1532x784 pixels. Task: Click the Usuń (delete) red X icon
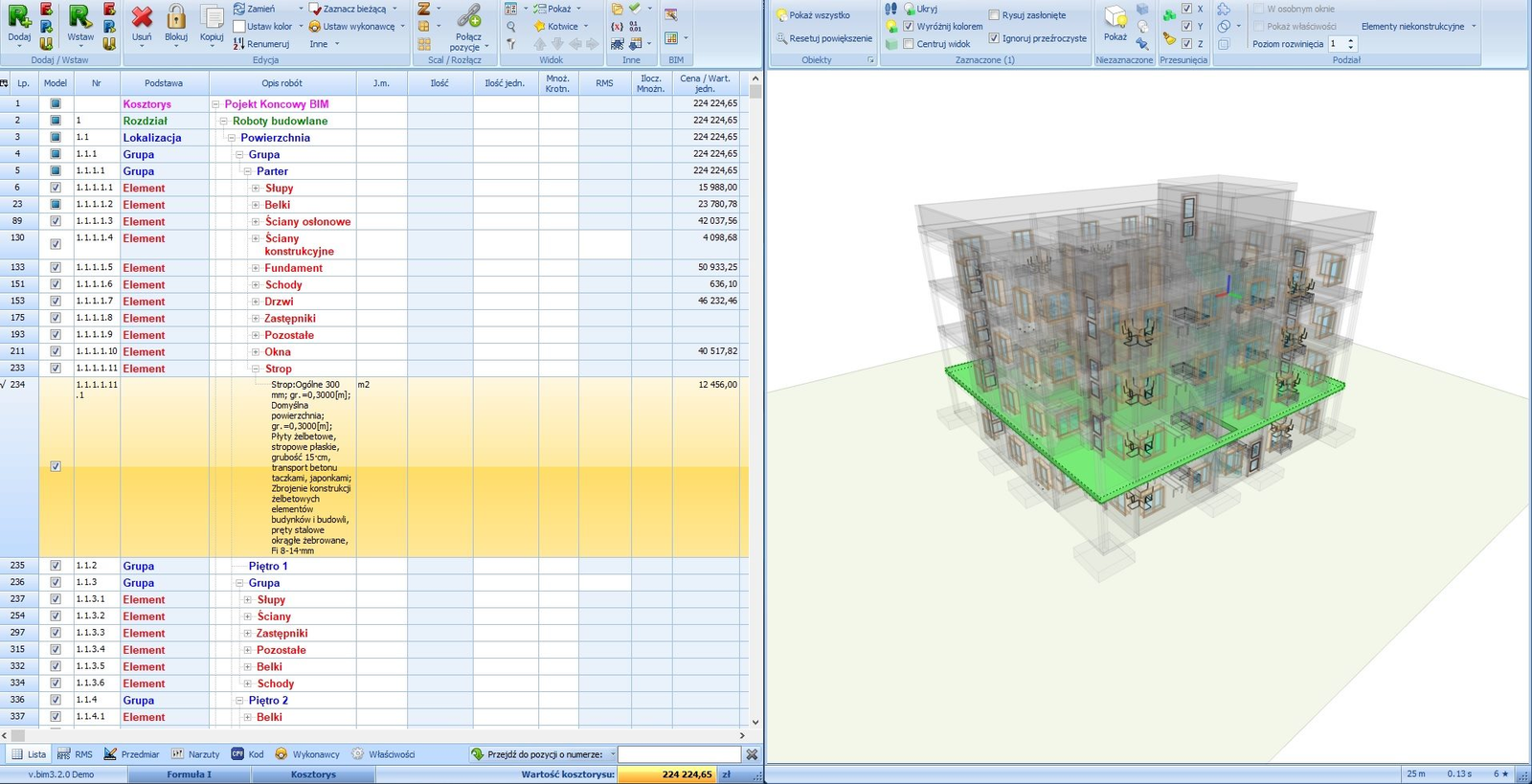click(x=142, y=17)
